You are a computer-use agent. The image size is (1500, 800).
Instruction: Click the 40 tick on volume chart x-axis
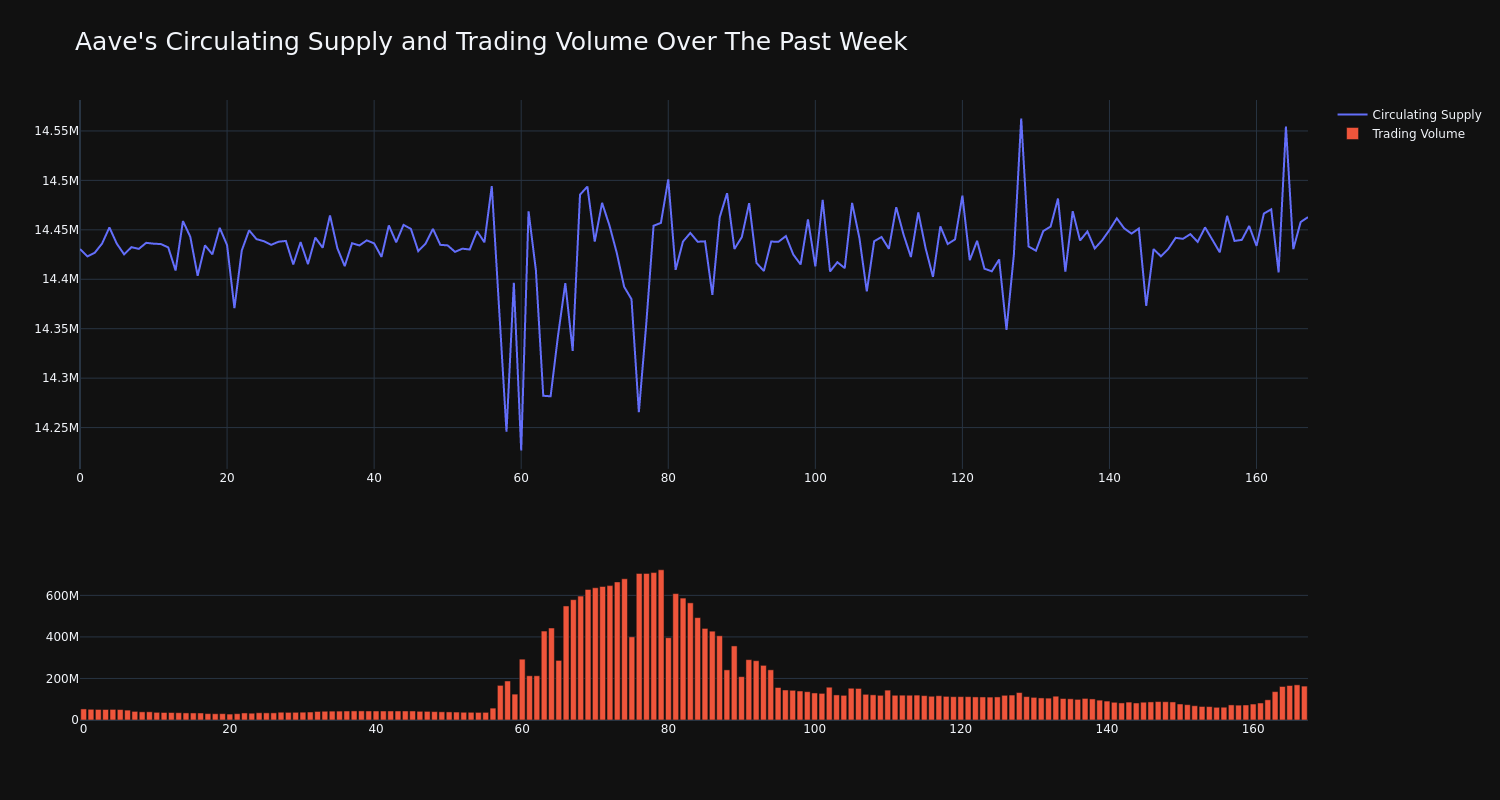click(x=376, y=729)
